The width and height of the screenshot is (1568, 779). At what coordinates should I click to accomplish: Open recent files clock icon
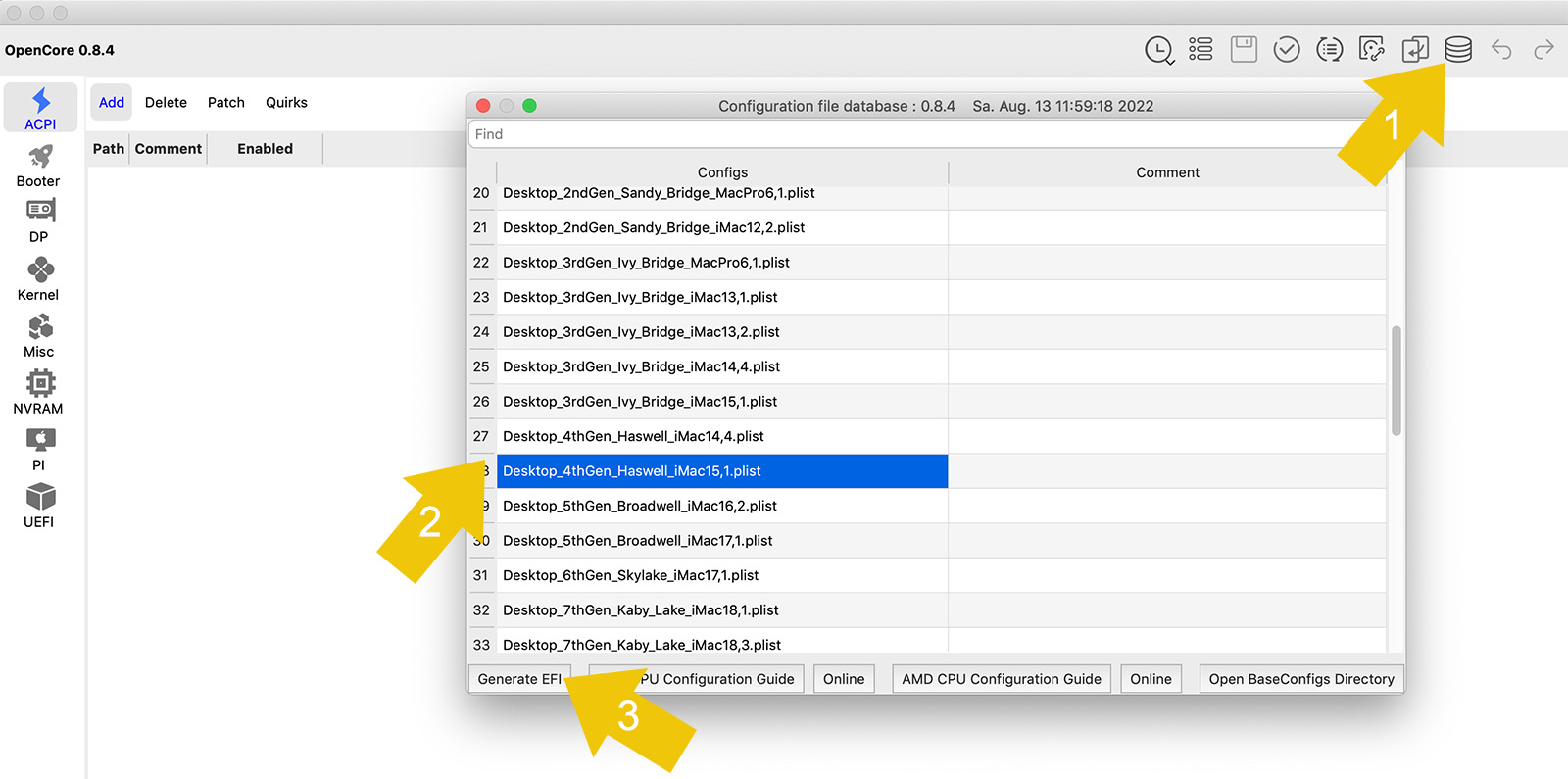click(x=1159, y=50)
